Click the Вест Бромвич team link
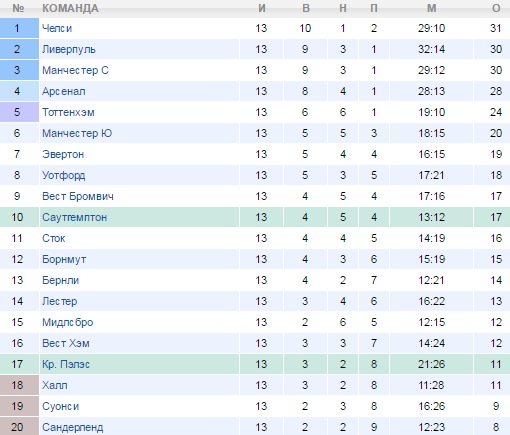510x435 pixels. point(78,196)
